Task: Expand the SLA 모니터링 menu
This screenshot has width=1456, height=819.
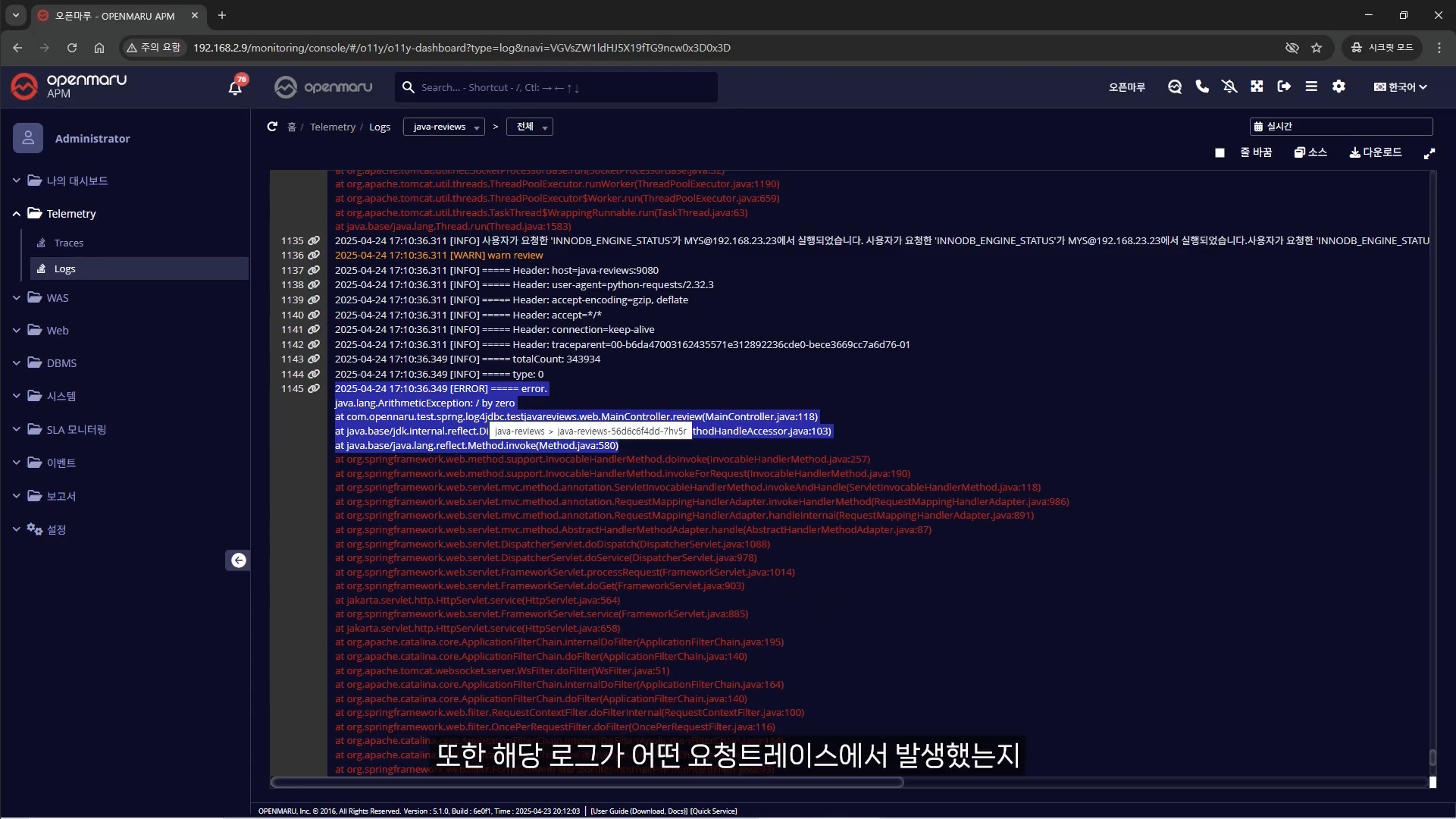Action: 76,429
